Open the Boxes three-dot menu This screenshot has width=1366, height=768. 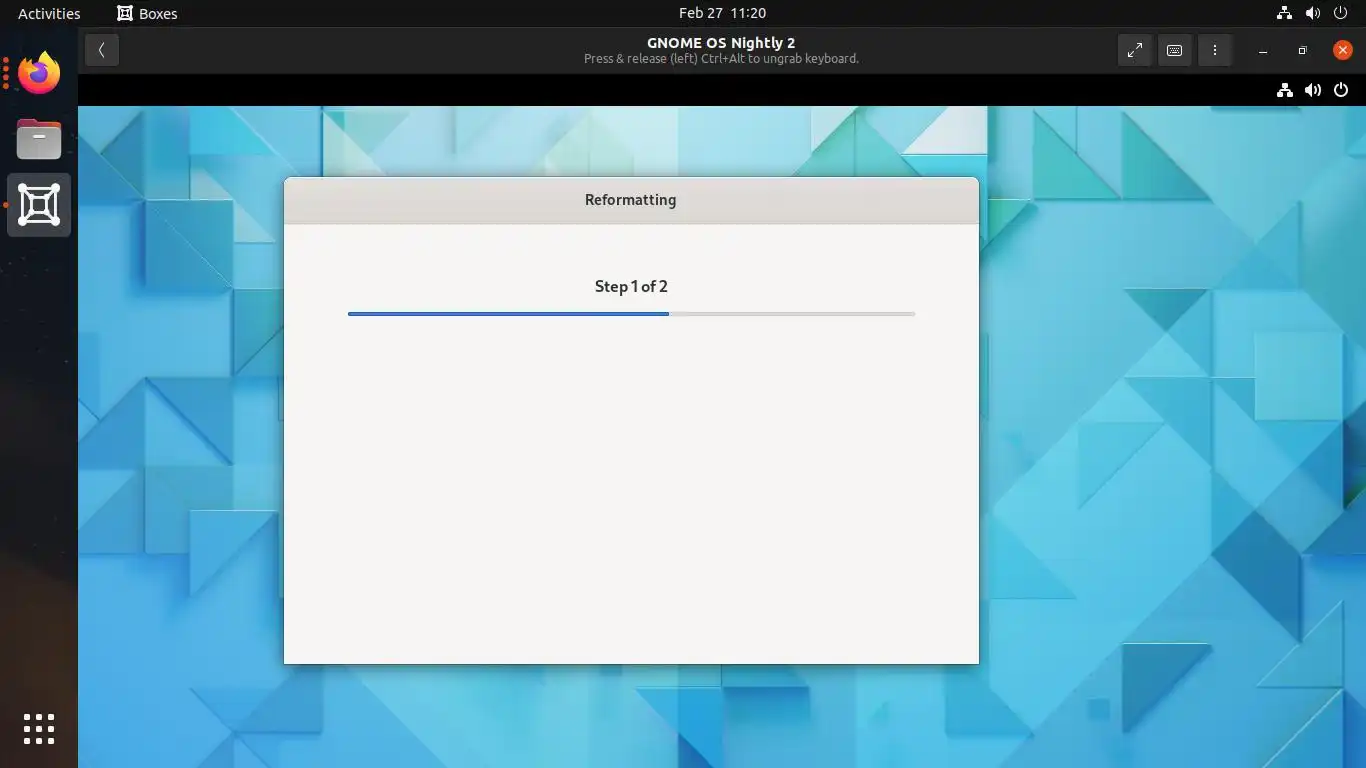1215,50
